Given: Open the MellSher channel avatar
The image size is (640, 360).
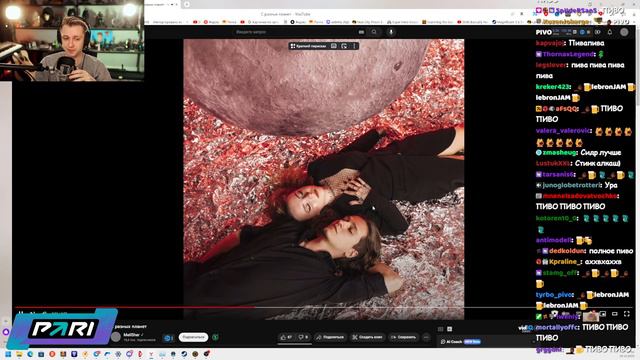Looking at the screenshot, I should pos(116,337).
